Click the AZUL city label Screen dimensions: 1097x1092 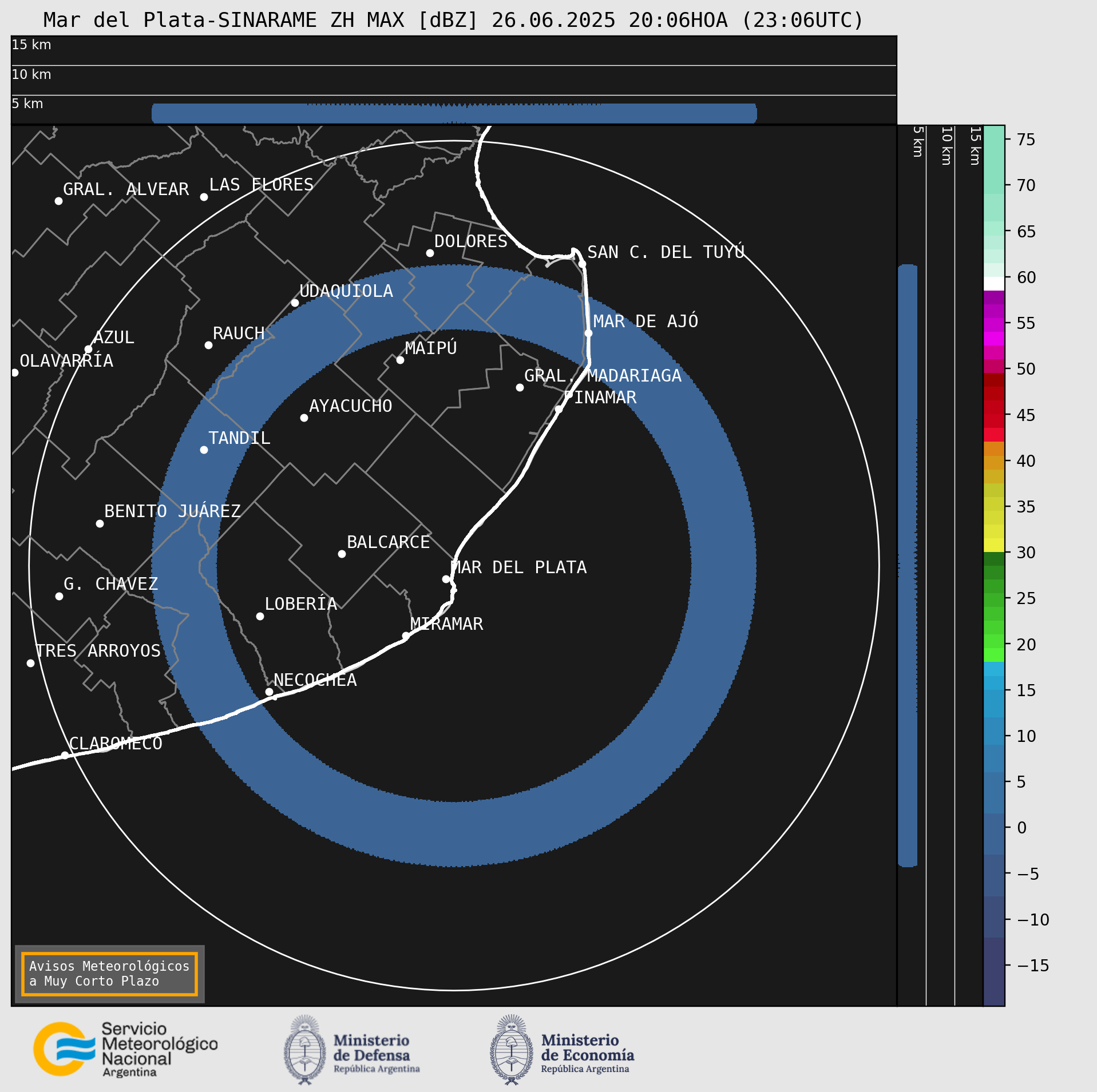[114, 337]
